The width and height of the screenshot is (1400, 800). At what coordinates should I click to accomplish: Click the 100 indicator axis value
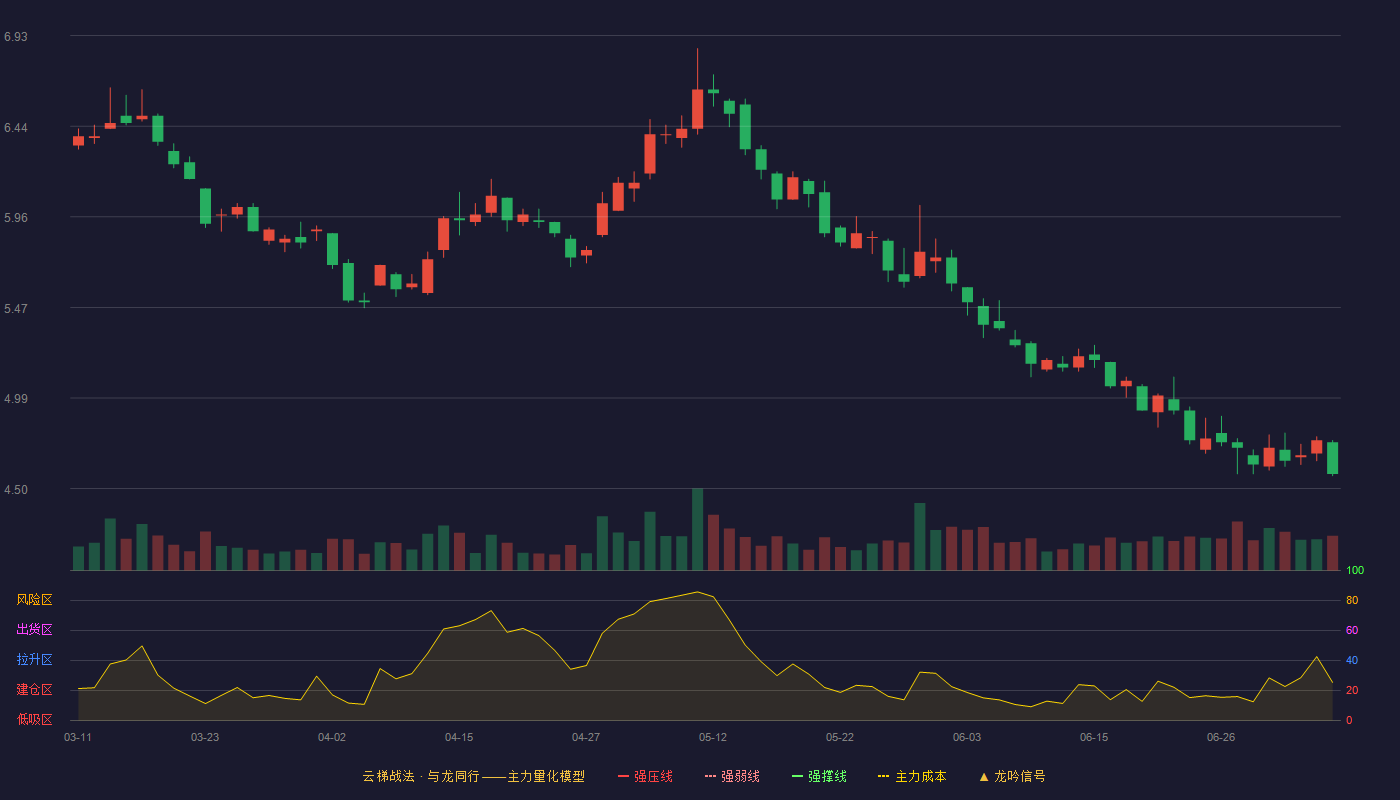click(1355, 571)
